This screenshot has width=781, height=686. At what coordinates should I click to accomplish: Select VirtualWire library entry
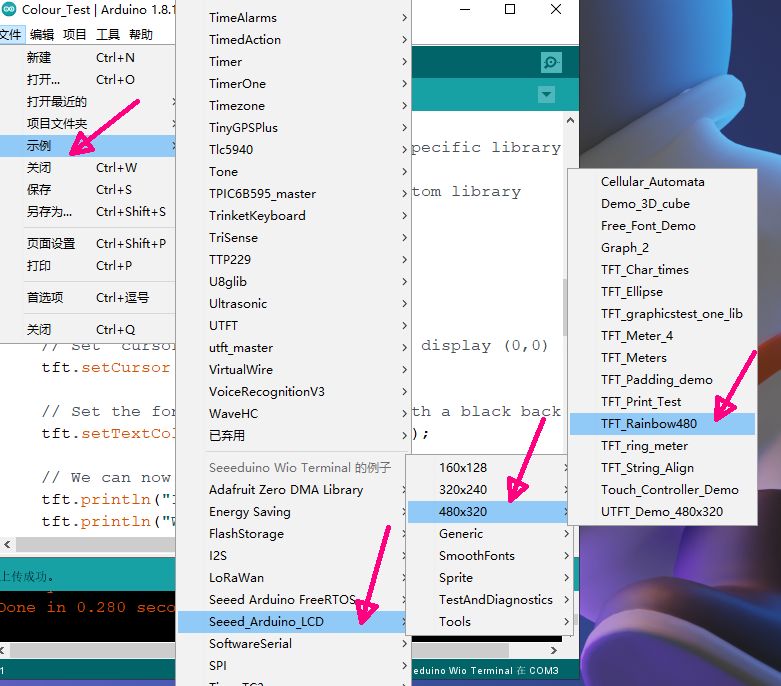click(x=294, y=370)
